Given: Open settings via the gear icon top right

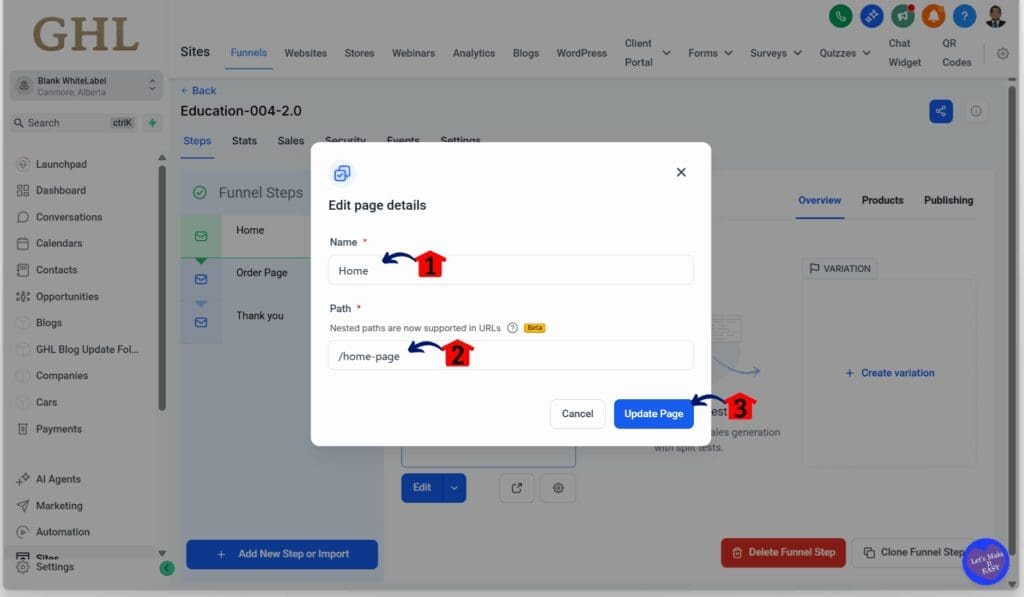Looking at the screenshot, I should point(1003,53).
